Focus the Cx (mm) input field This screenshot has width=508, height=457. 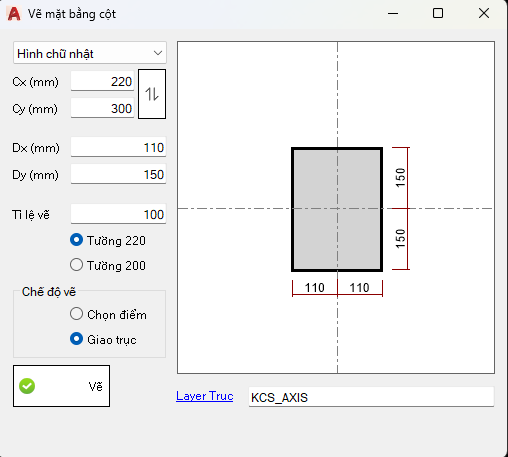102,81
